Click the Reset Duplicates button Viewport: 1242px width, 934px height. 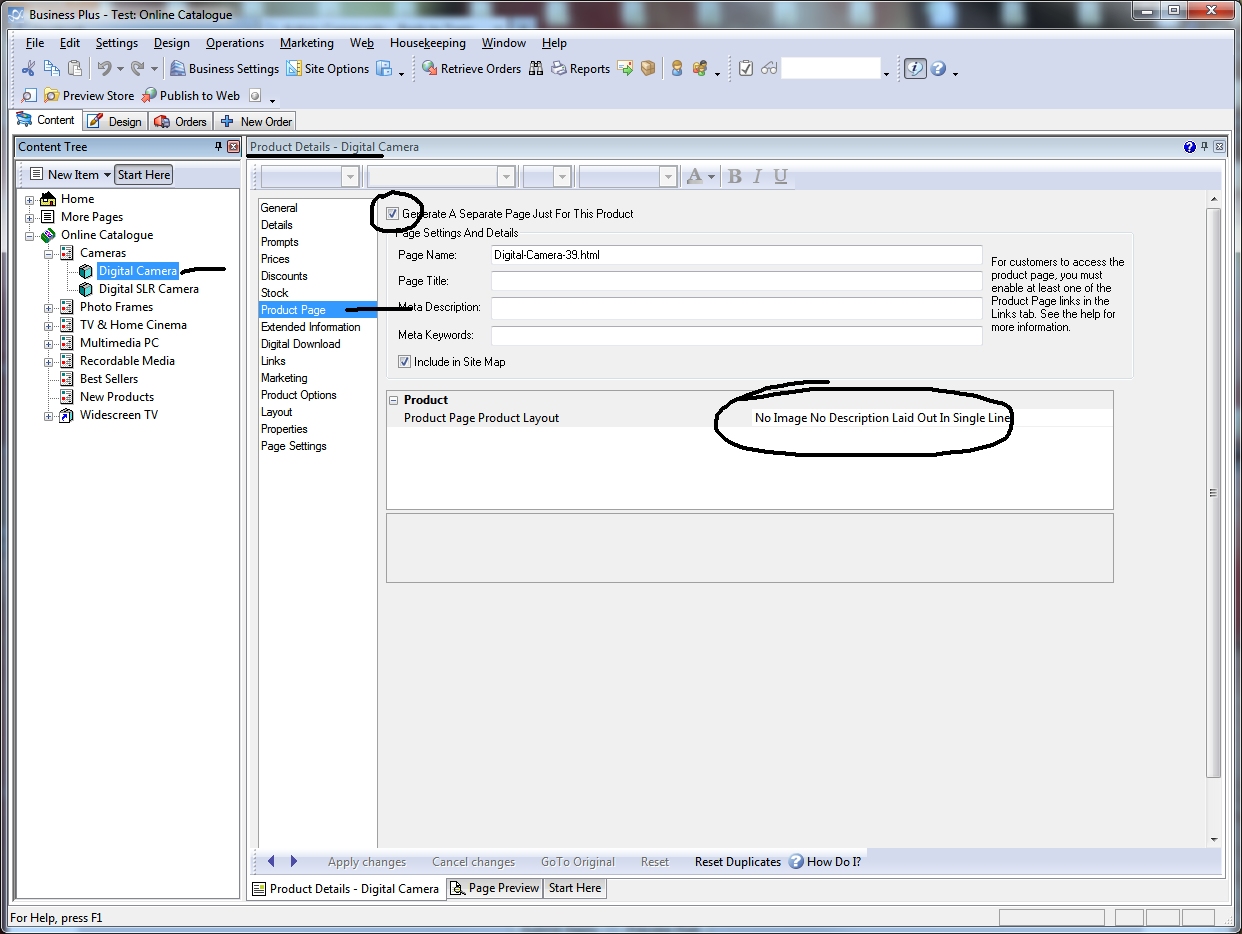737,862
